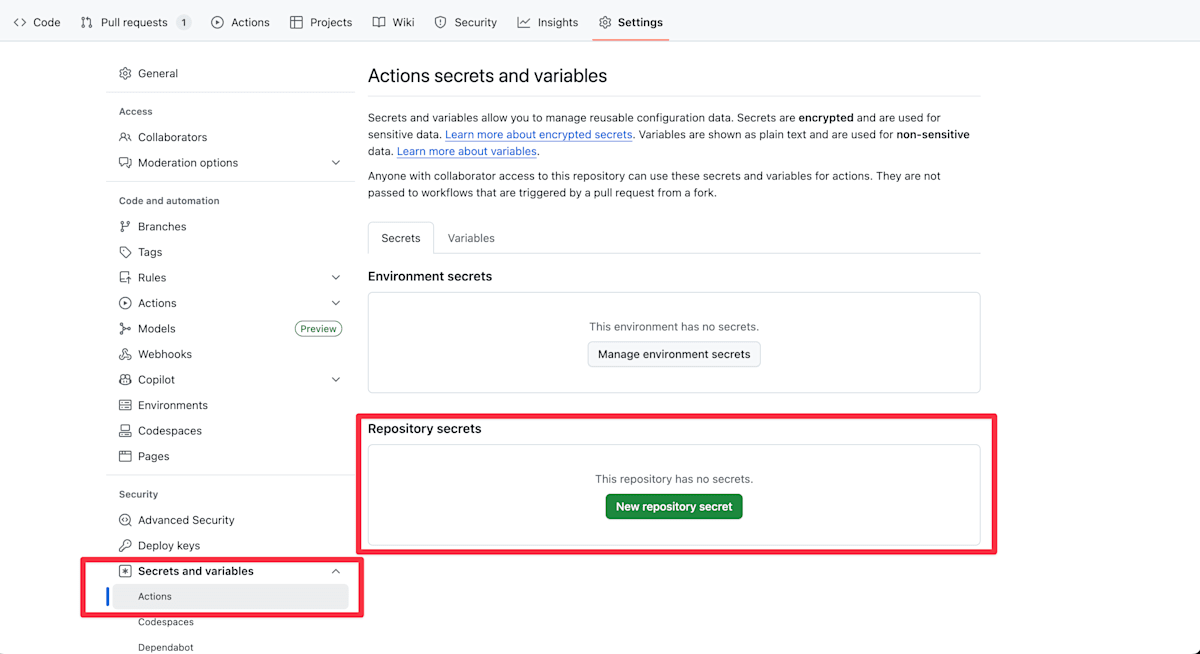Click the Codespaces icon in sidebar

125,431
